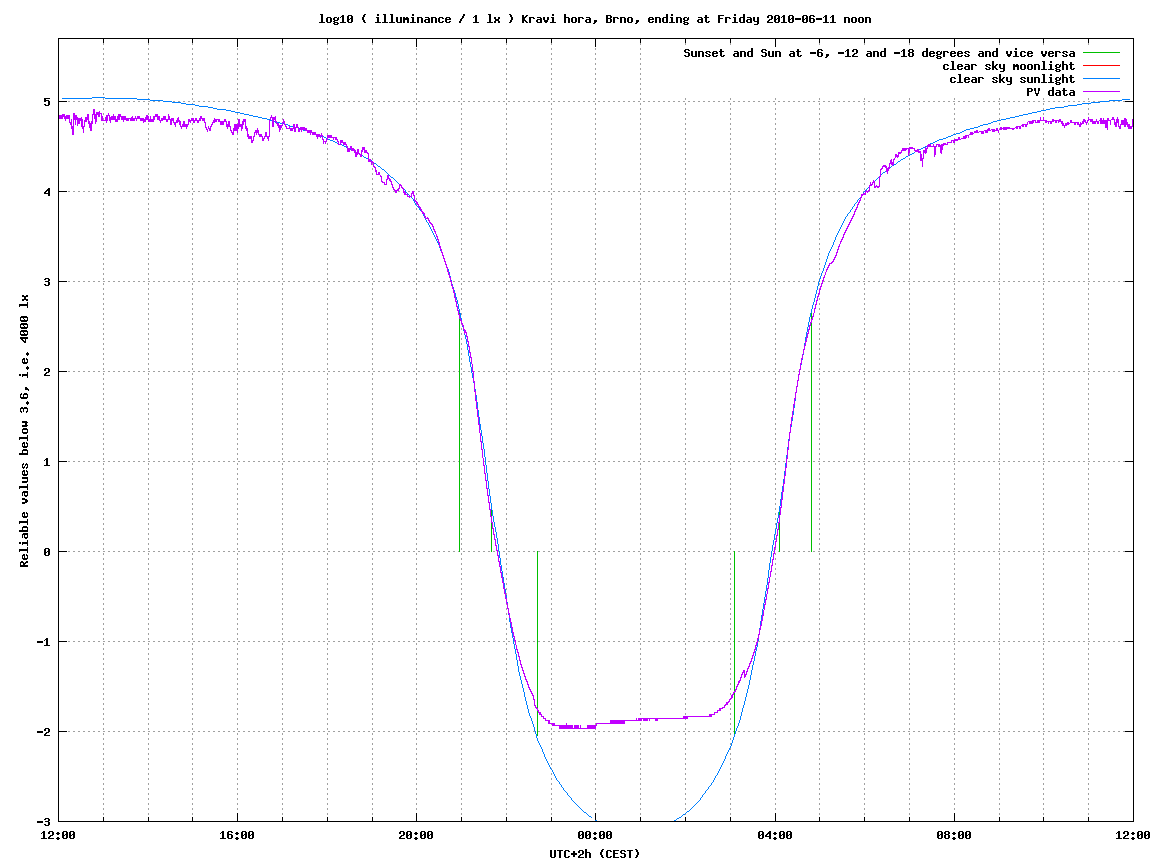
Task: Click the 00:00 x-axis tick label
Action: 595,835
